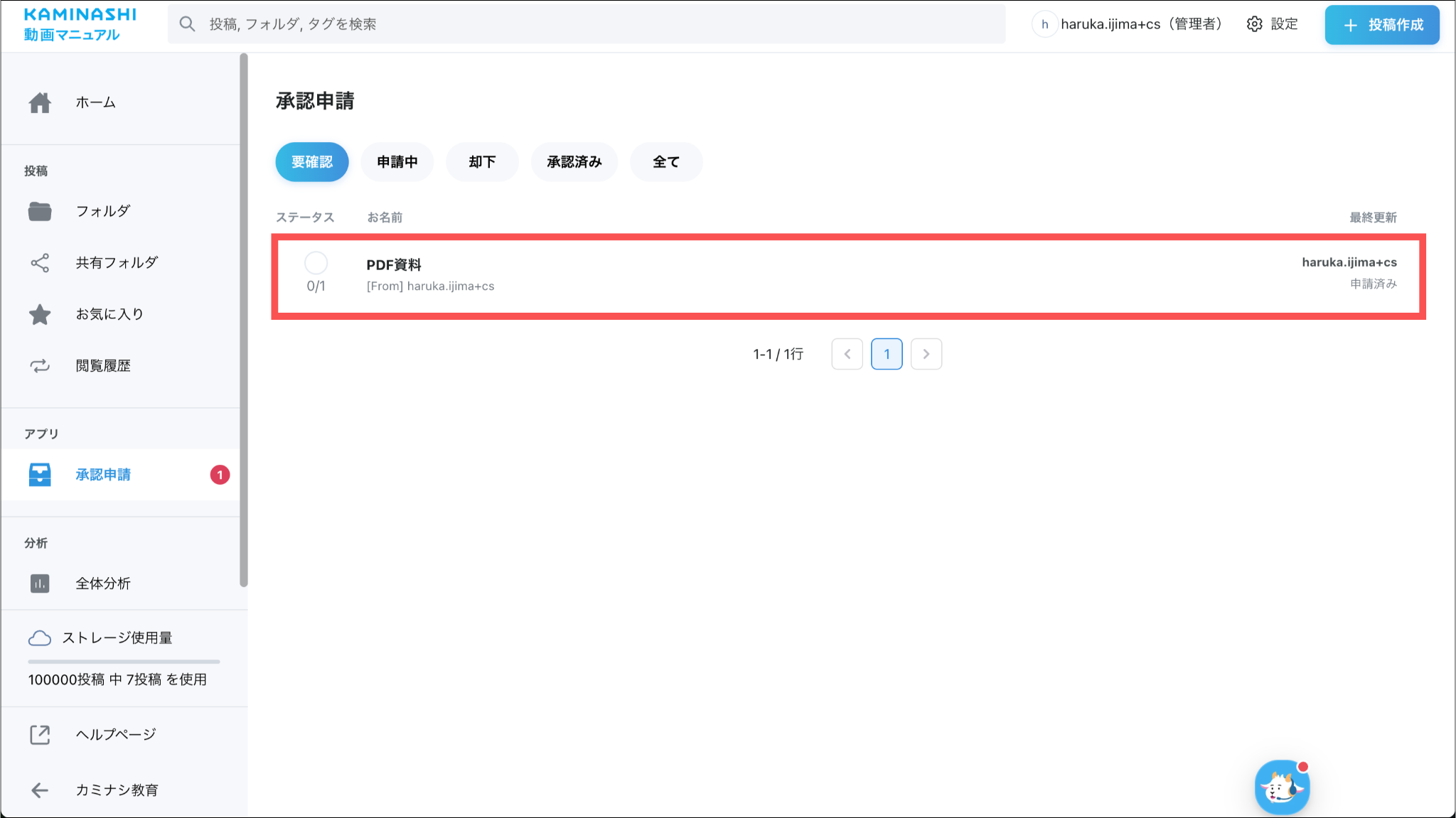This screenshot has width=1456, height=818.
Task: Click the 投稿作成 create post button
Action: [x=1381, y=25]
